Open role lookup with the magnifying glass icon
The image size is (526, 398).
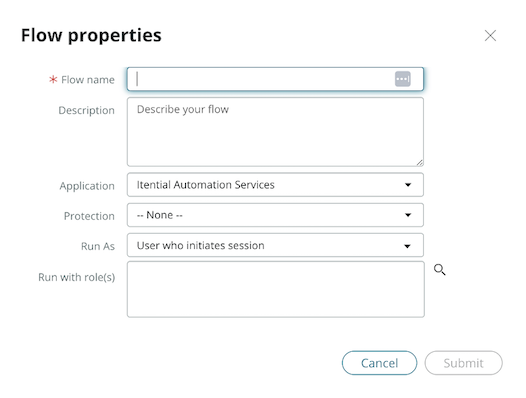click(x=439, y=269)
